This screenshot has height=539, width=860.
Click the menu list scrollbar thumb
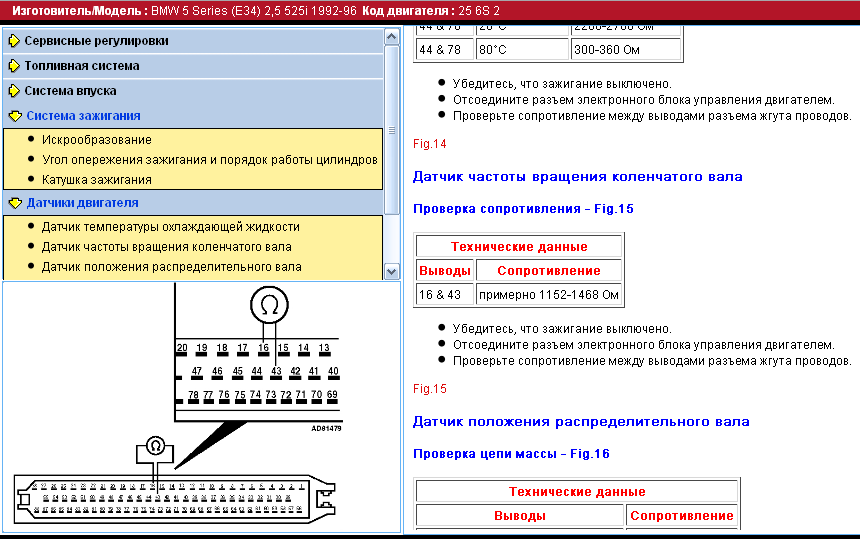(392, 131)
